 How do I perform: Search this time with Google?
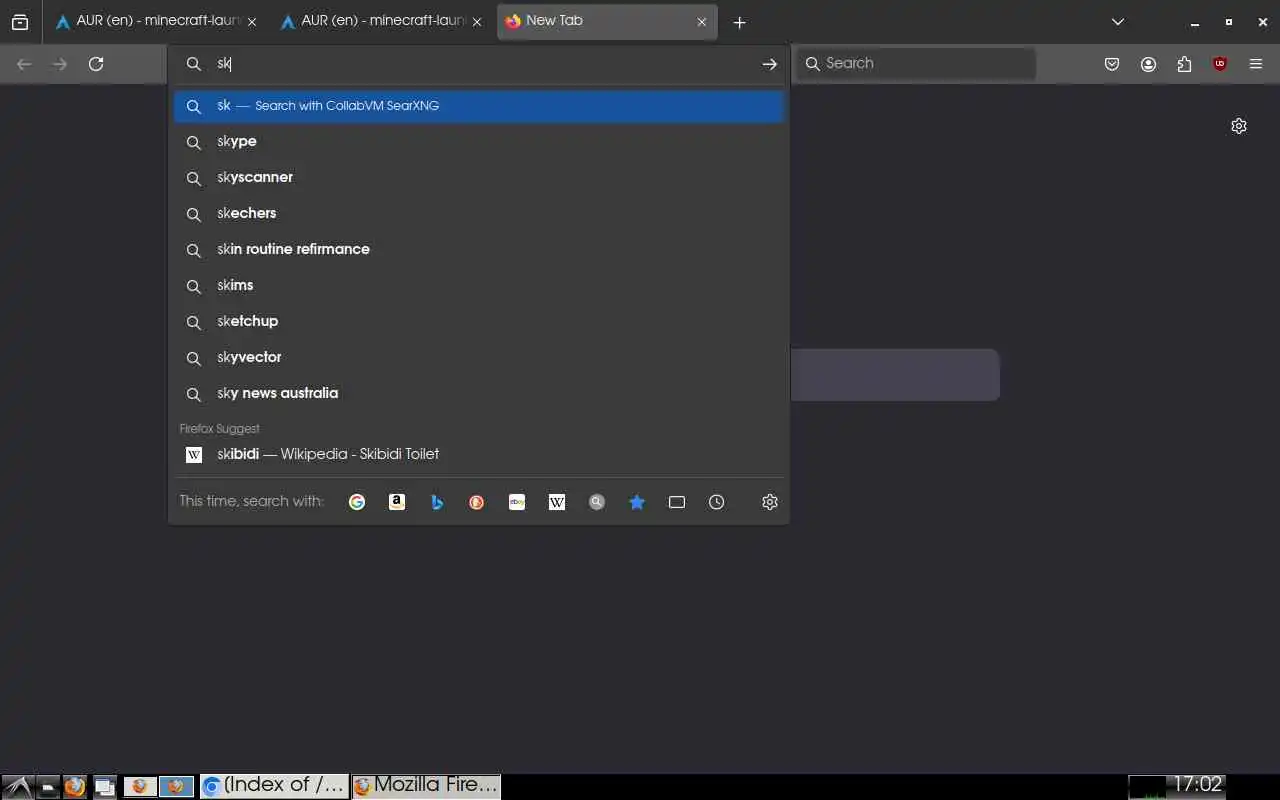click(357, 502)
